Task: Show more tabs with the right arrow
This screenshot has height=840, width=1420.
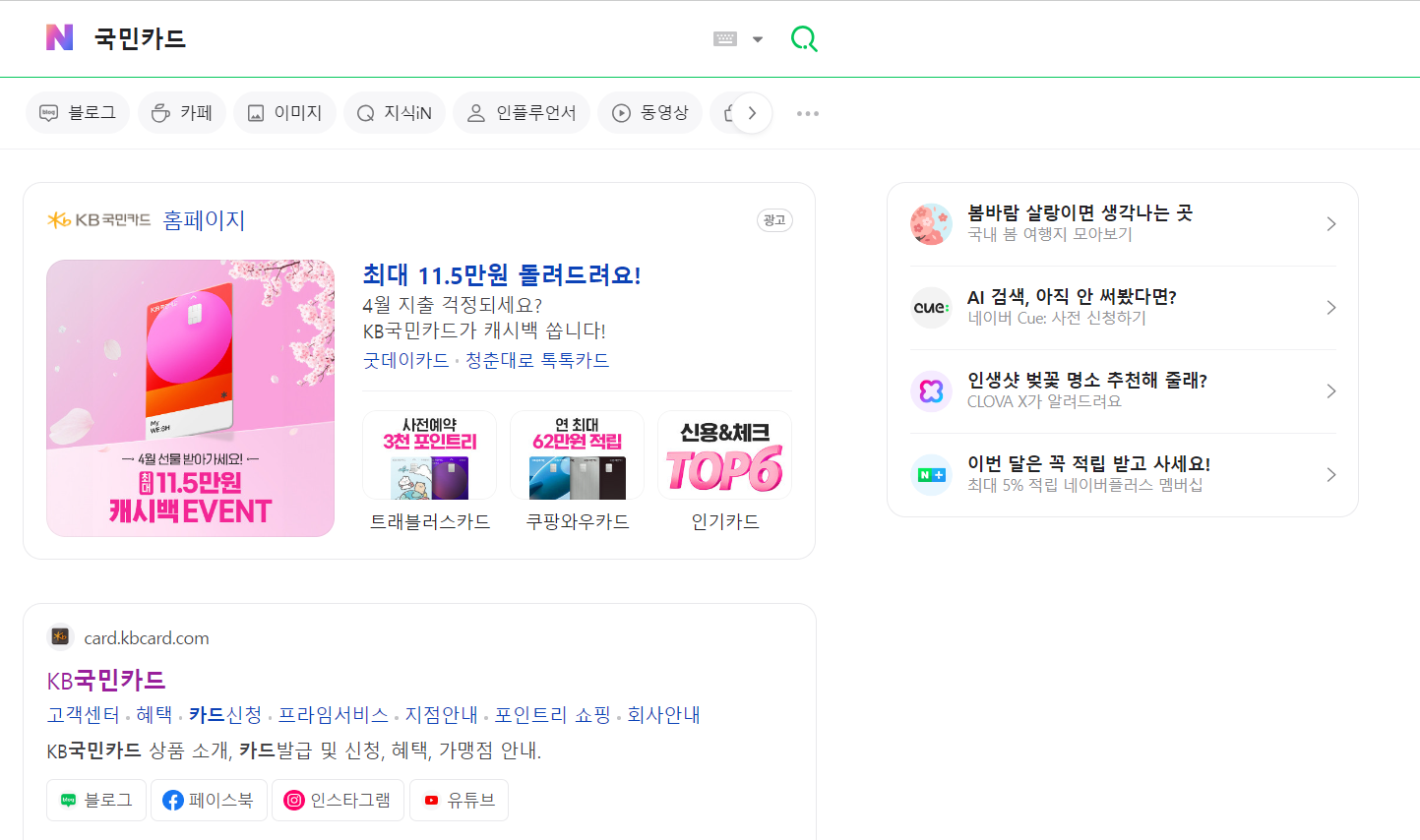Action: point(752,113)
